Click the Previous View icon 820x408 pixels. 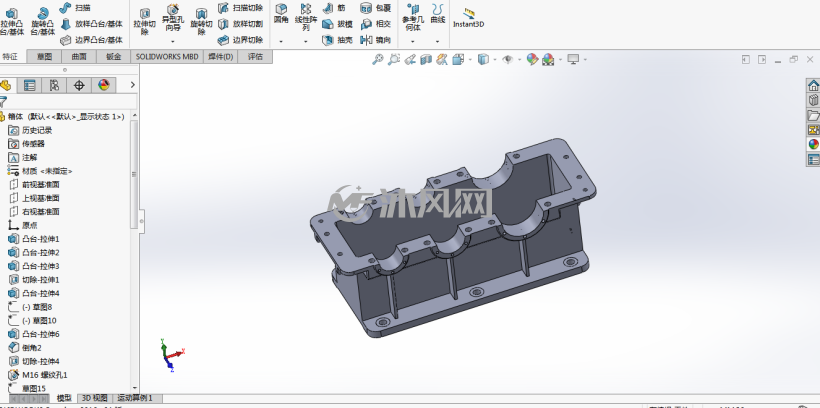[x=410, y=60]
